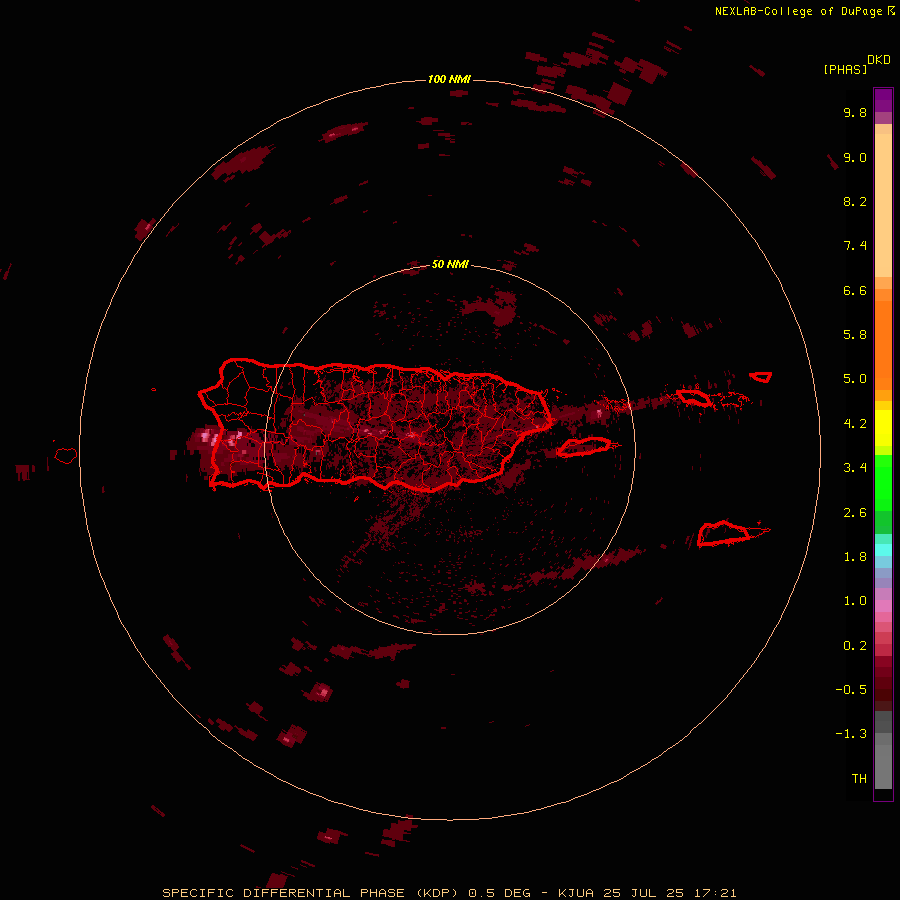Select the 4.2 legend value

[x=855, y=423]
